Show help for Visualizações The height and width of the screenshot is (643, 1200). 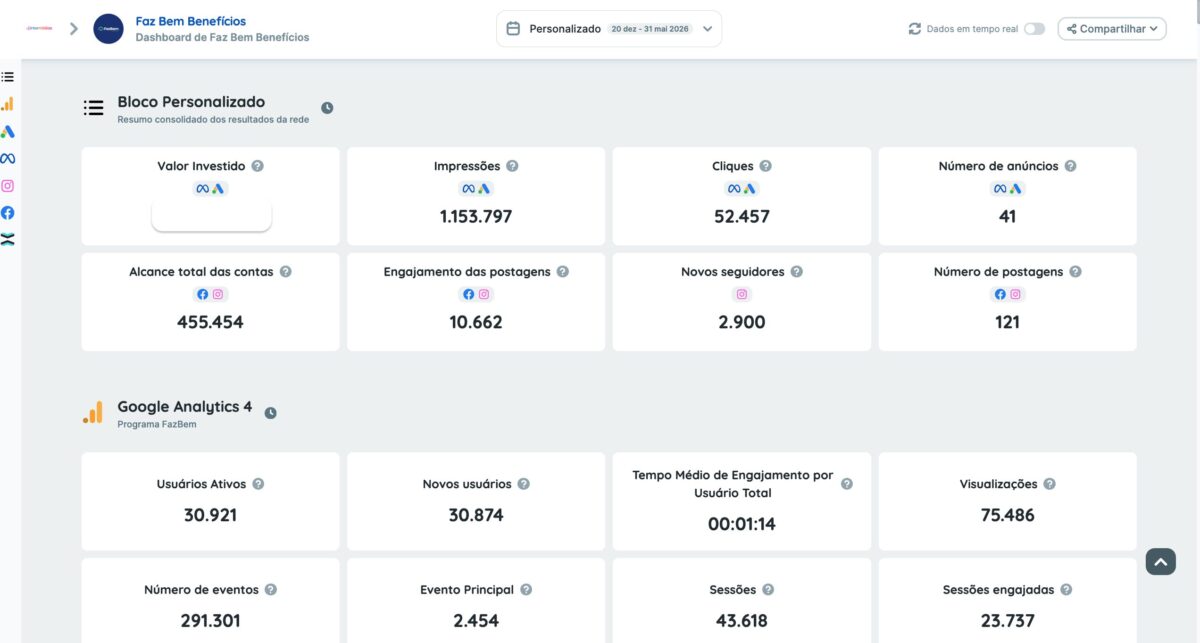(x=1049, y=484)
